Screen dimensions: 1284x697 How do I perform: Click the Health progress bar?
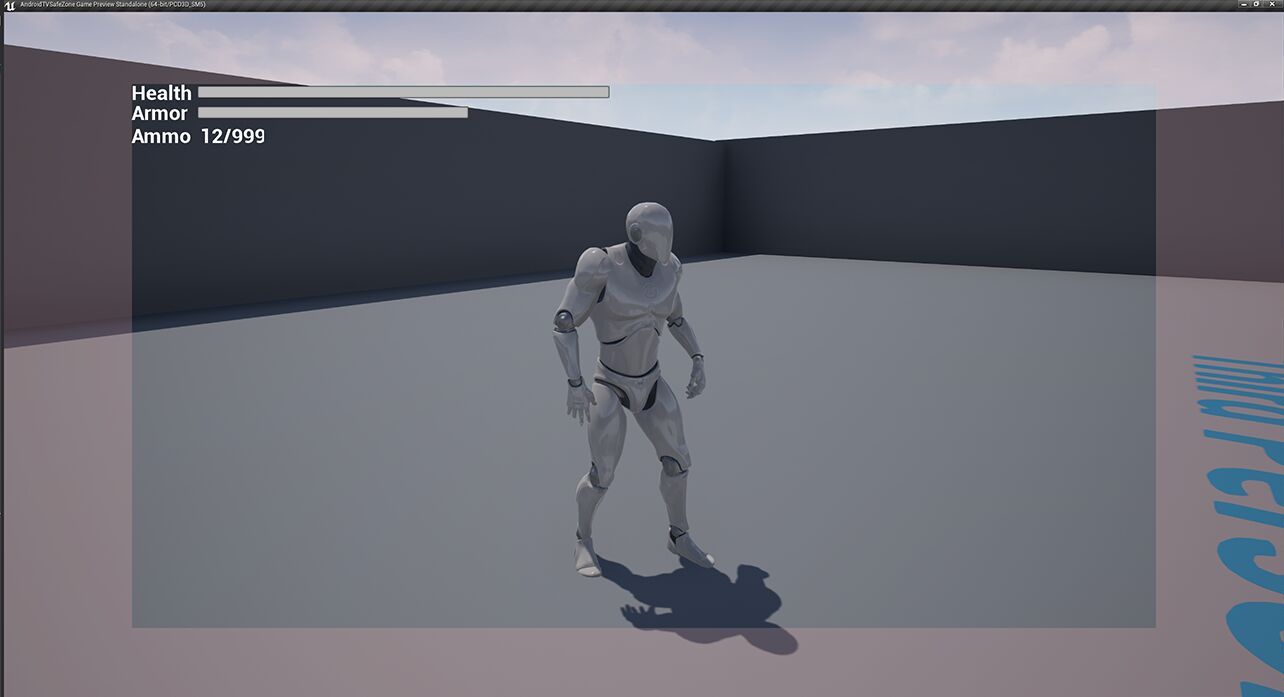click(403, 92)
